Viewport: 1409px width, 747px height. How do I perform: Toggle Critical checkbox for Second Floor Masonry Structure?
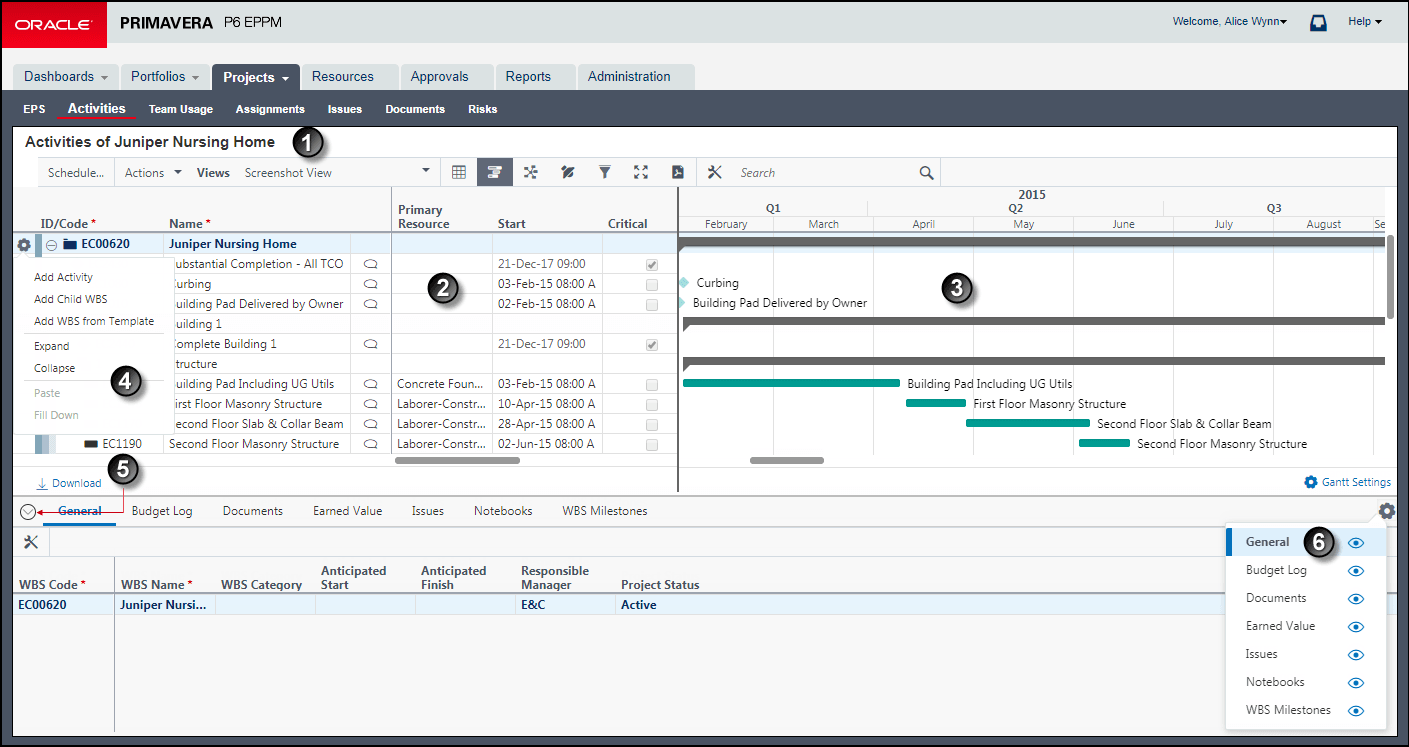pos(652,445)
